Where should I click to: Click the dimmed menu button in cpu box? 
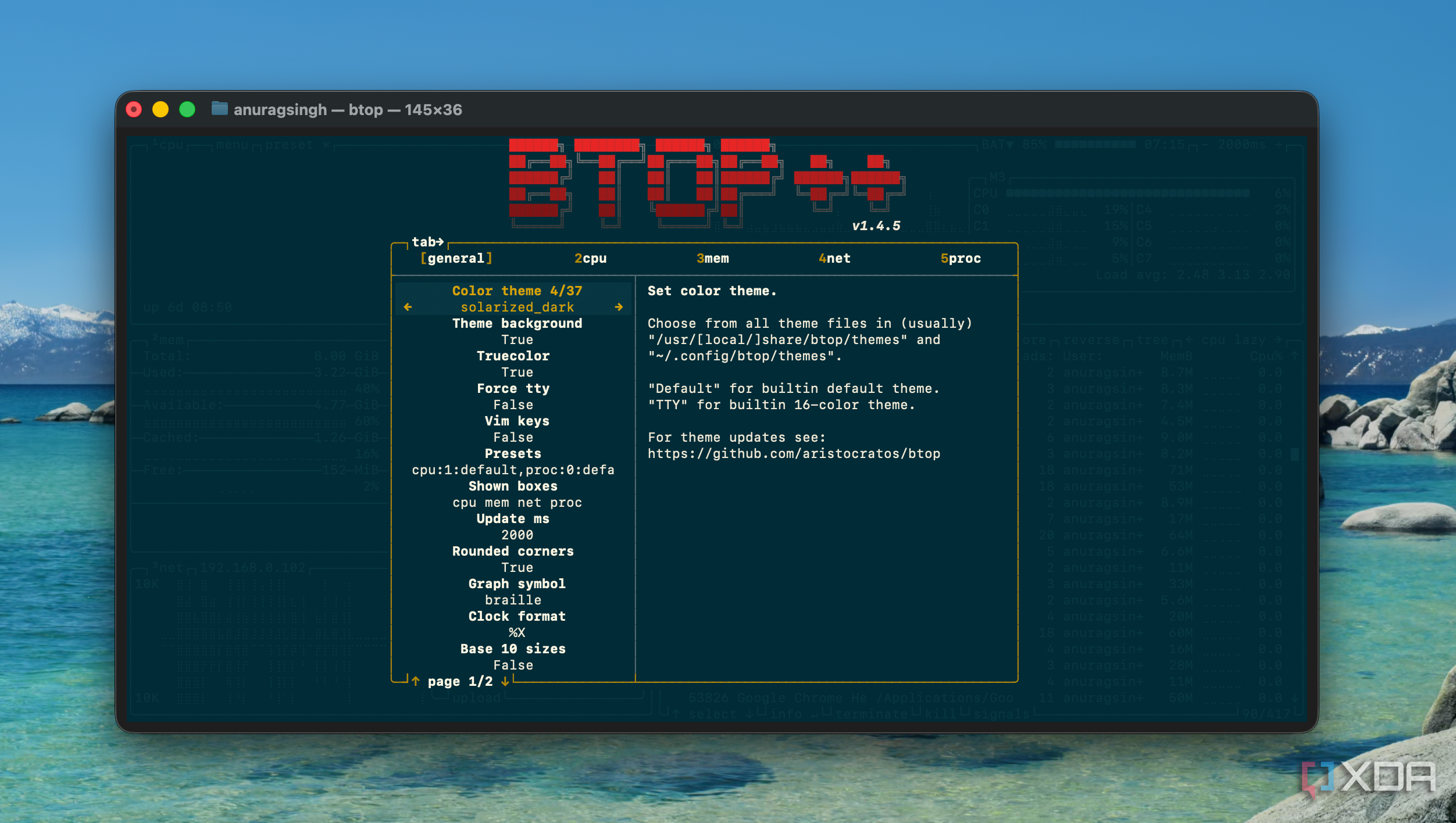232,145
